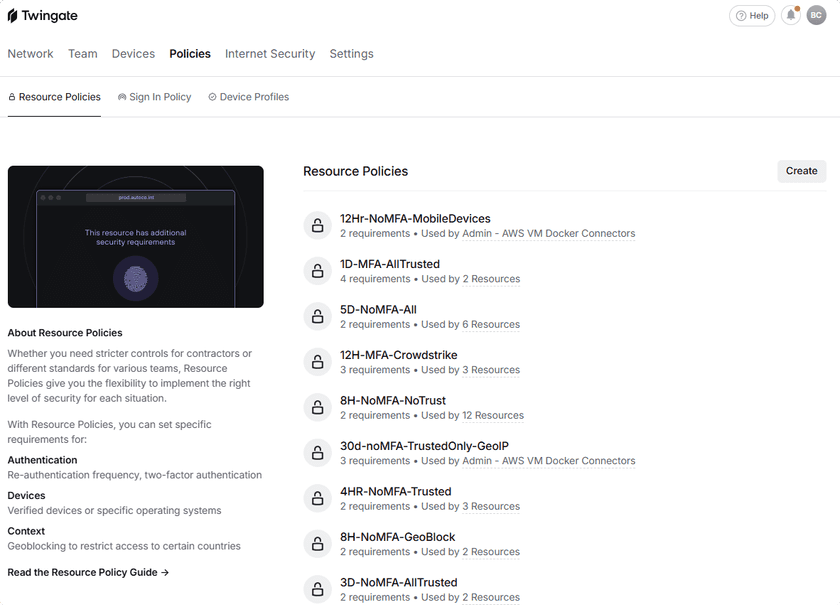The image size is (840, 605).
Task: Click Admin - AWS VM Docker Connectors under 30d-noMFA-TrustedOnly-GeoIP
Action: (549, 461)
